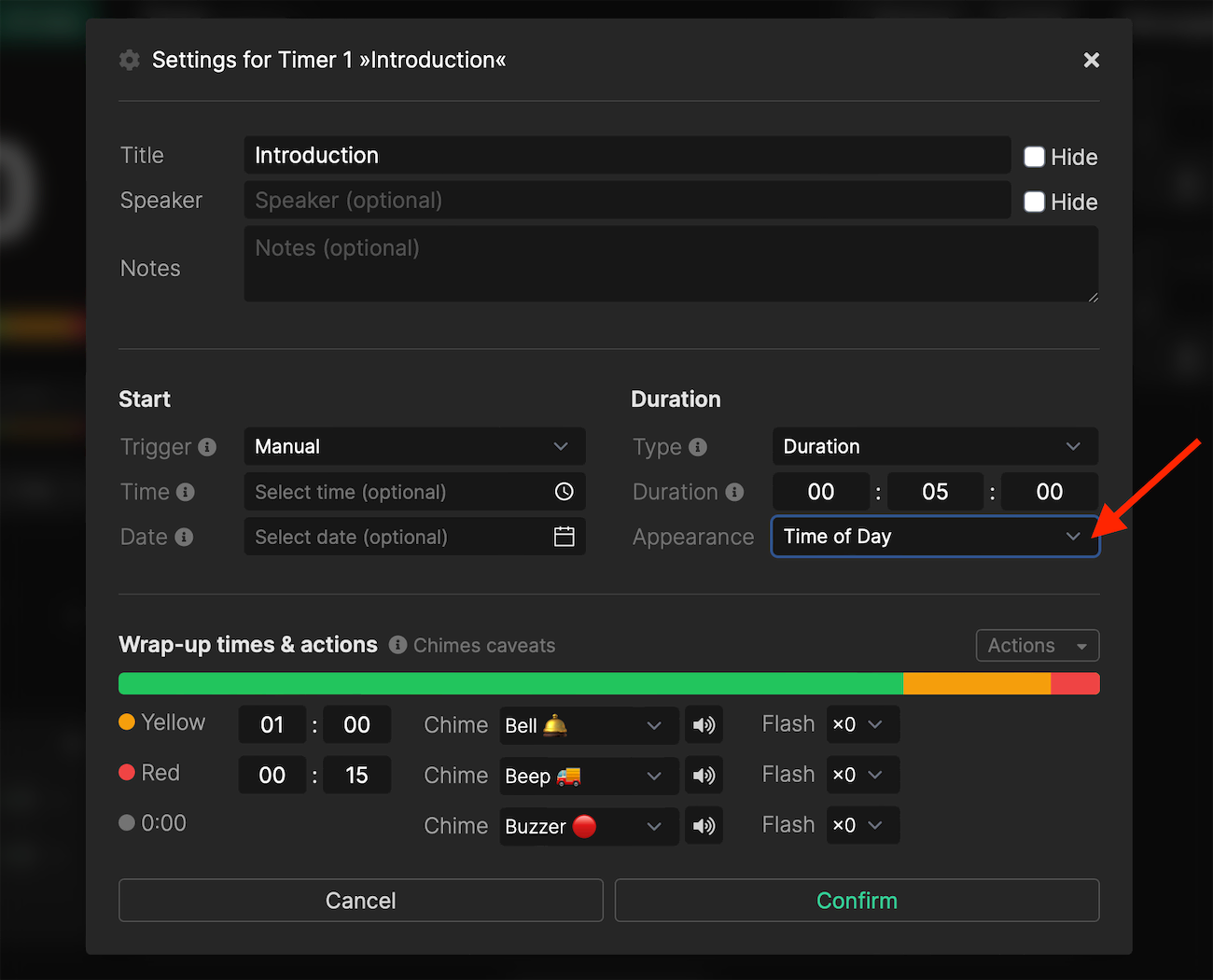This screenshot has height=980, width=1213.
Task: Play the Beep chime preview speaker
Action: pos(704,776)
